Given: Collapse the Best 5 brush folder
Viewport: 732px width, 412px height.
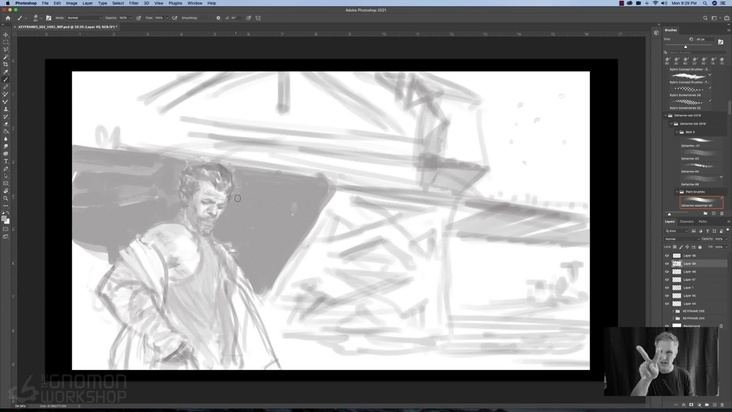Looking at the screenshot, I should tap(677, 132).
